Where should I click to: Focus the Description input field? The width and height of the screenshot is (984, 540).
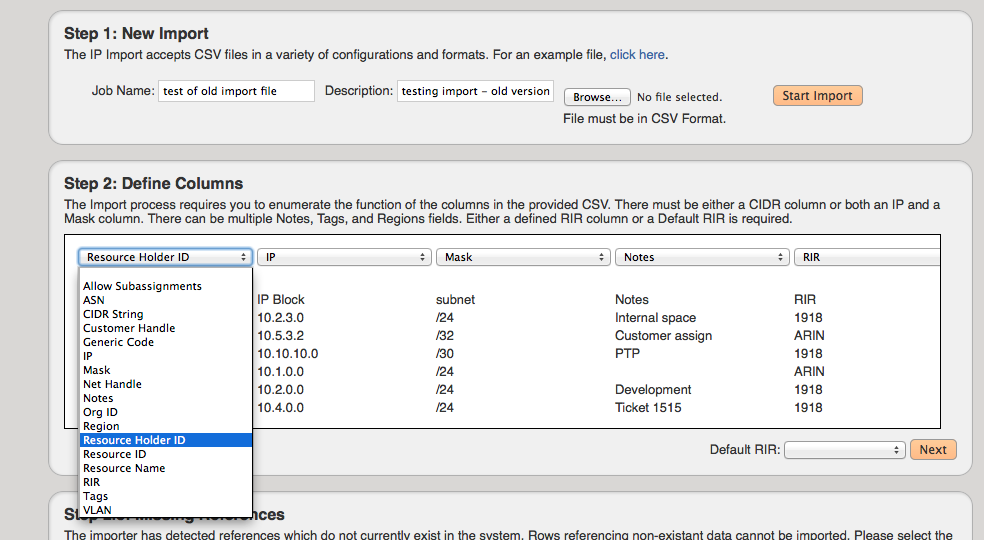coord(475,91)
